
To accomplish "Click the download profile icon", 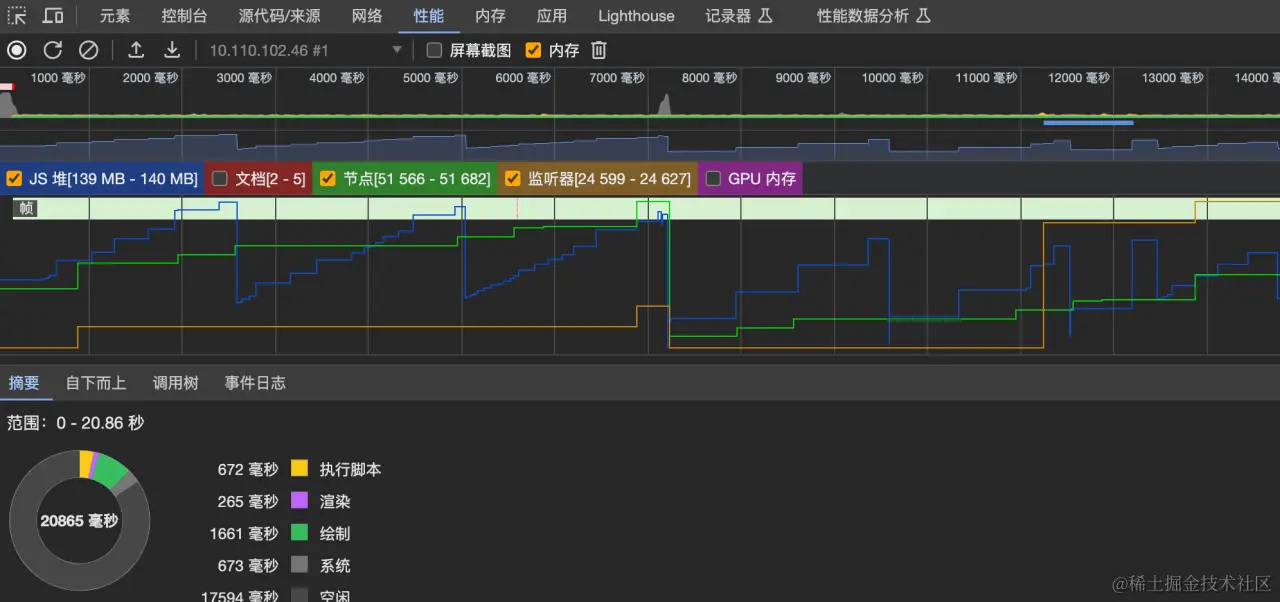I will coord(172,50).
